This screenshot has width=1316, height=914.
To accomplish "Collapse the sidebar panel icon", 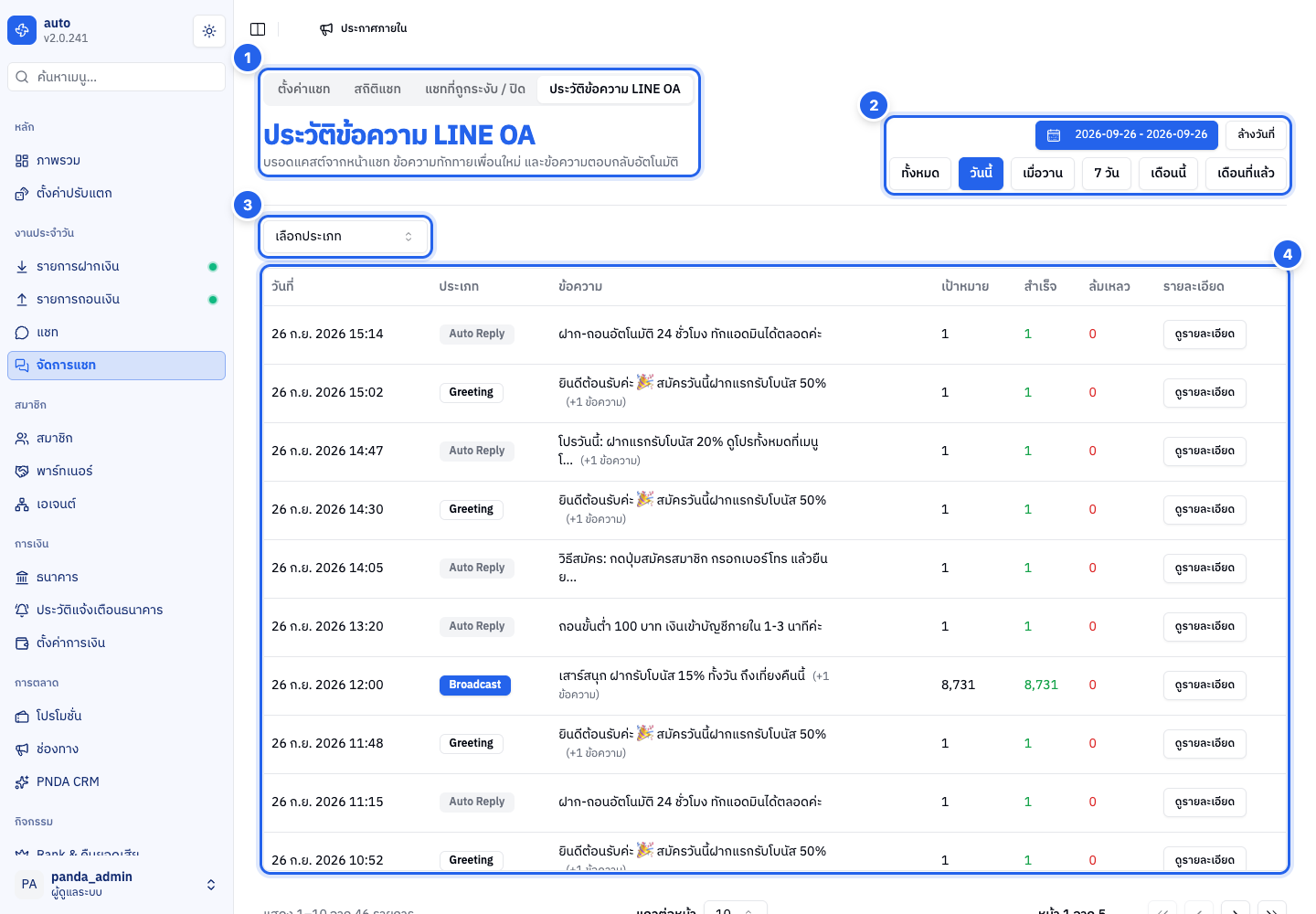I will point(258,29).
